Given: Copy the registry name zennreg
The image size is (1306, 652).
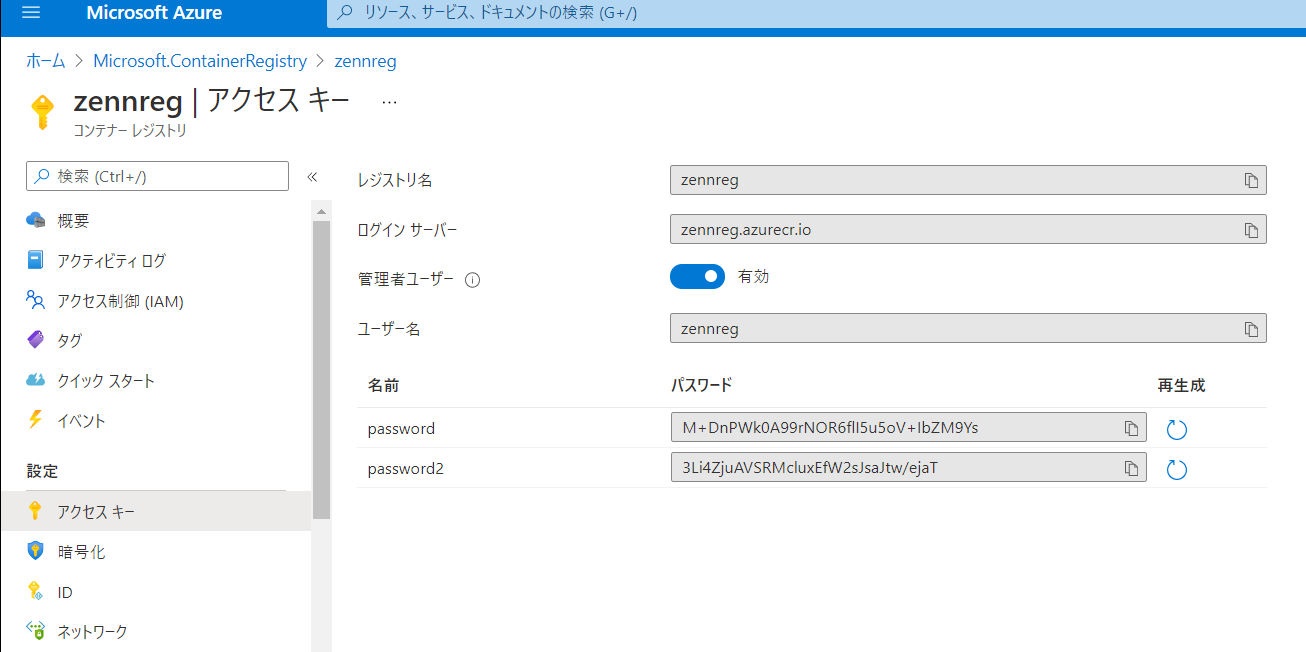Looking at the screenshot, I should [x=1251, y=181].
